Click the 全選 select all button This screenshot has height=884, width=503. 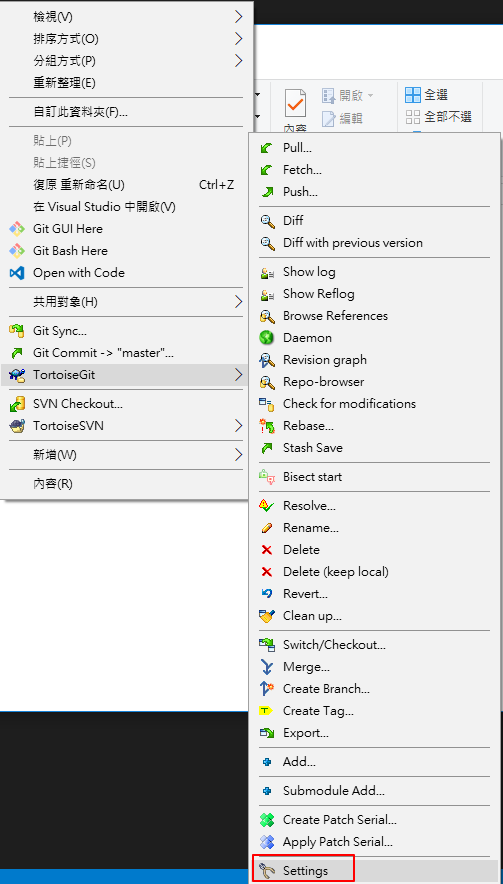point(427,95)
